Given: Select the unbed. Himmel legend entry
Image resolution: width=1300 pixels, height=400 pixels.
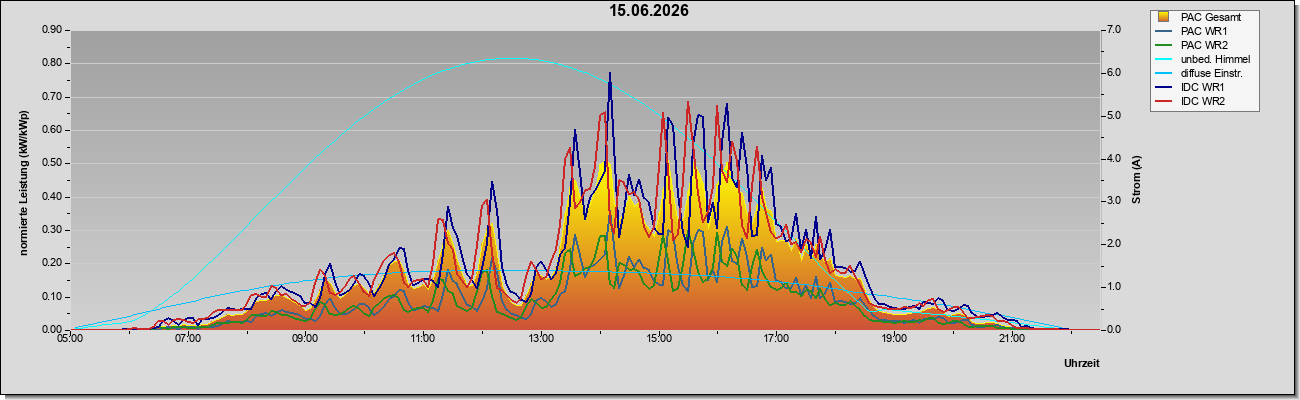Looking at the screenshot, I should [1204, 59].
